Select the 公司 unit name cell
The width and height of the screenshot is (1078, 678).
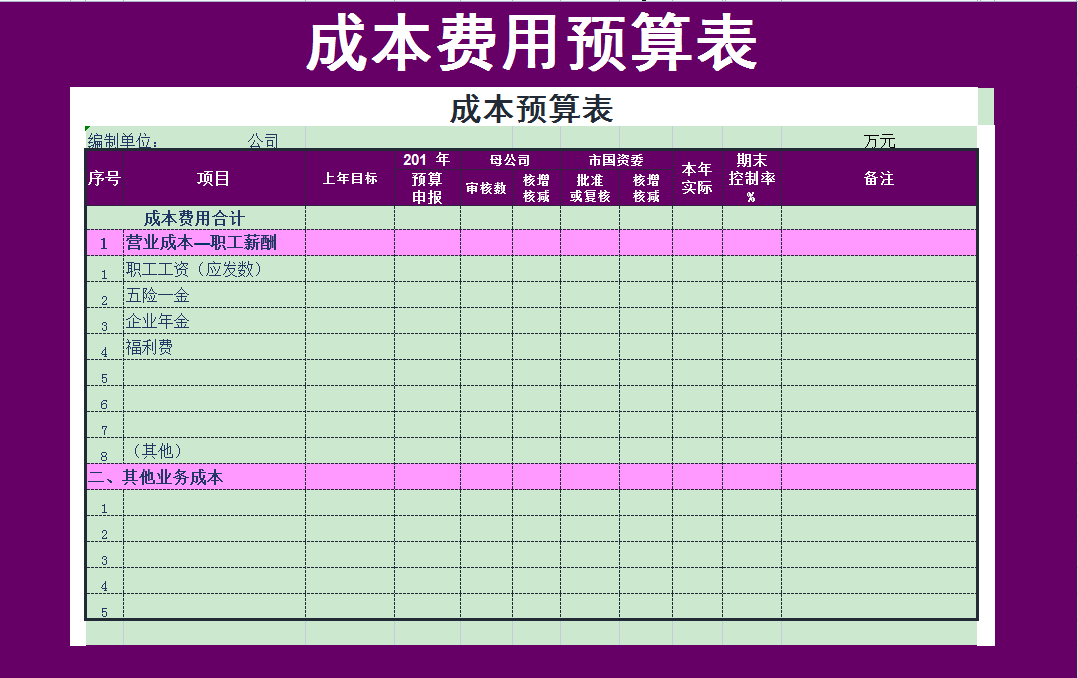pos(260,140)
